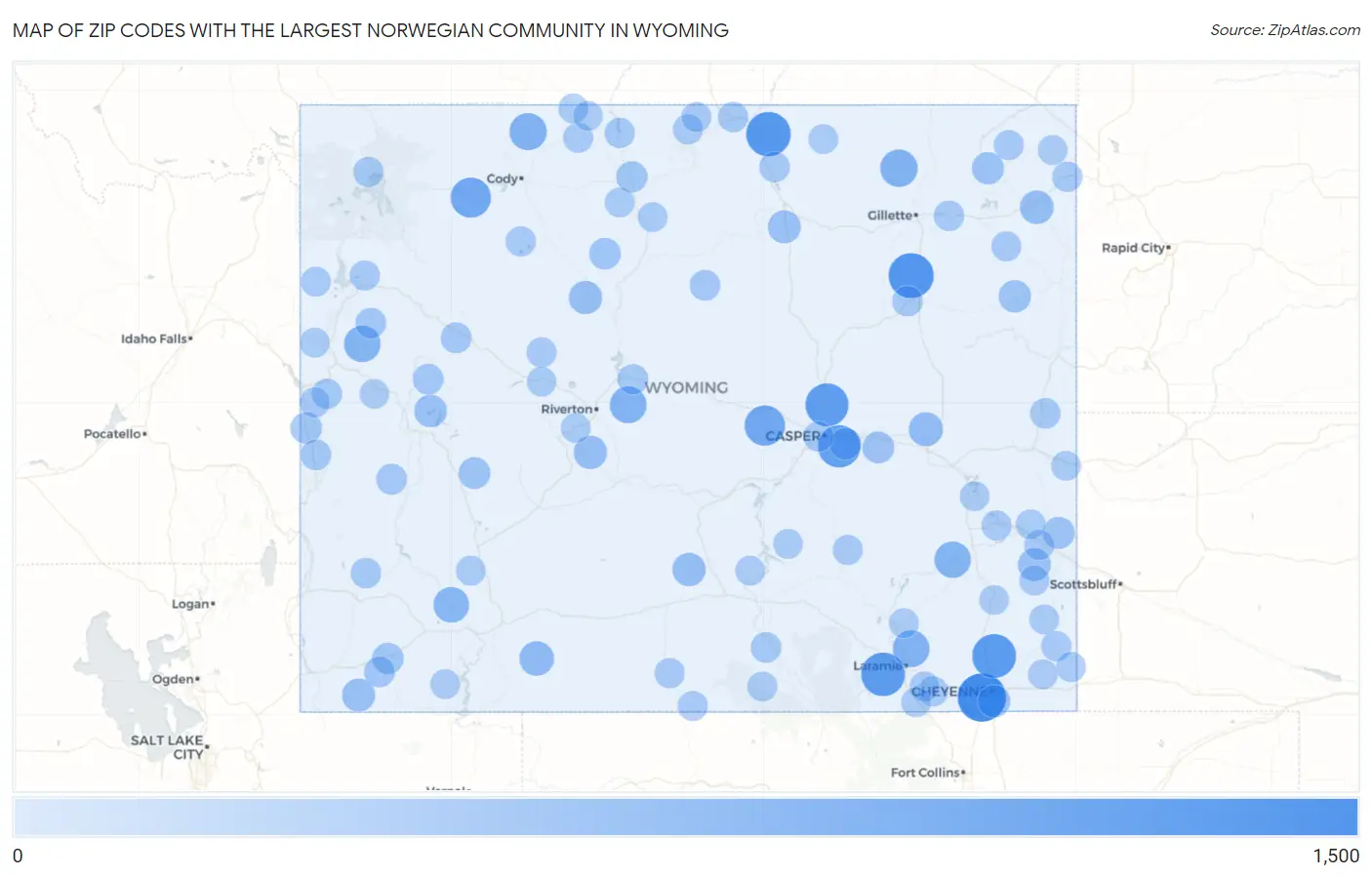Click the legend maximum value 1,500
The image size is (1372, 877).
click(1336, 856)
